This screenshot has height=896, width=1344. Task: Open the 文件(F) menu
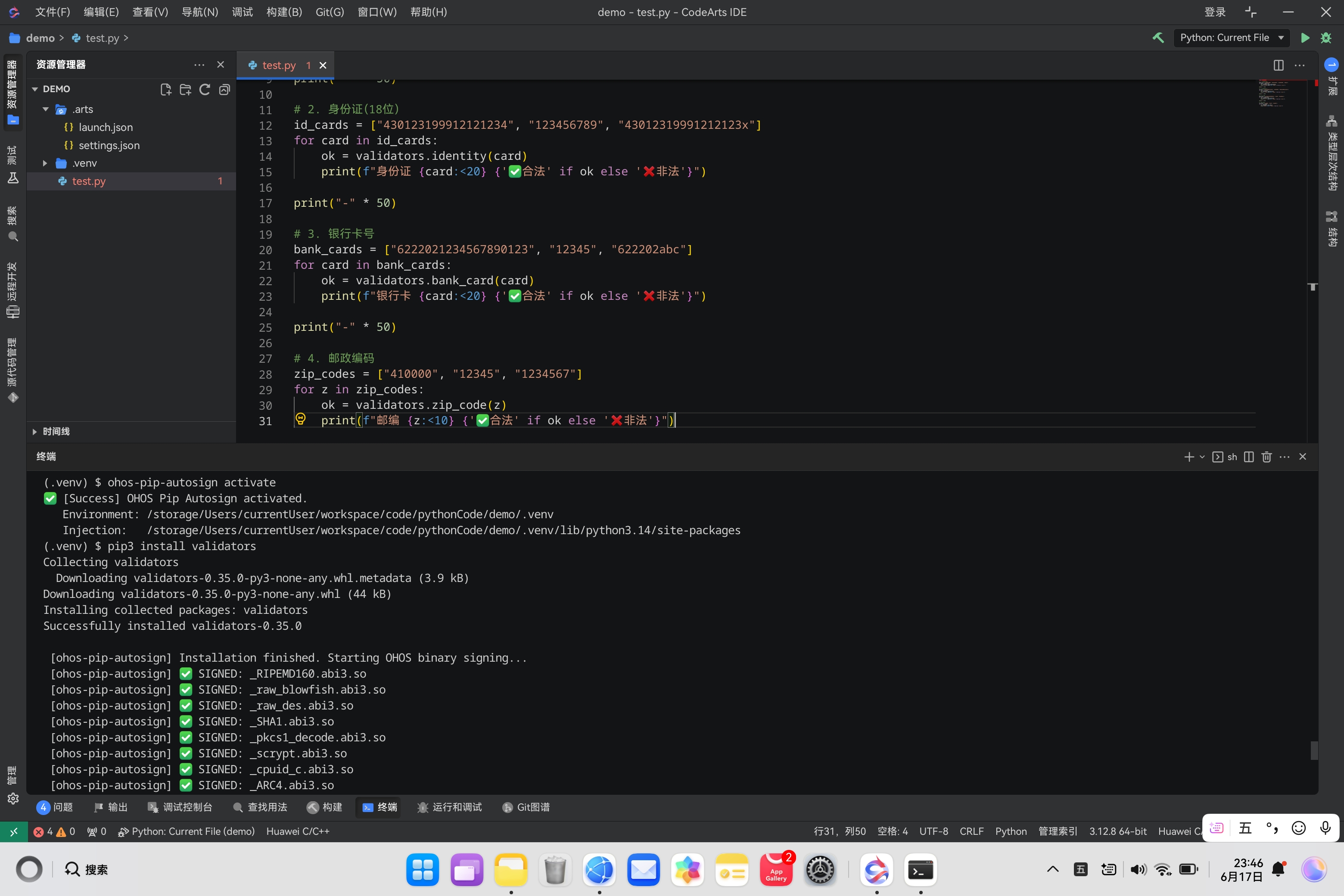pyautogui.click(x=52, y=12)
